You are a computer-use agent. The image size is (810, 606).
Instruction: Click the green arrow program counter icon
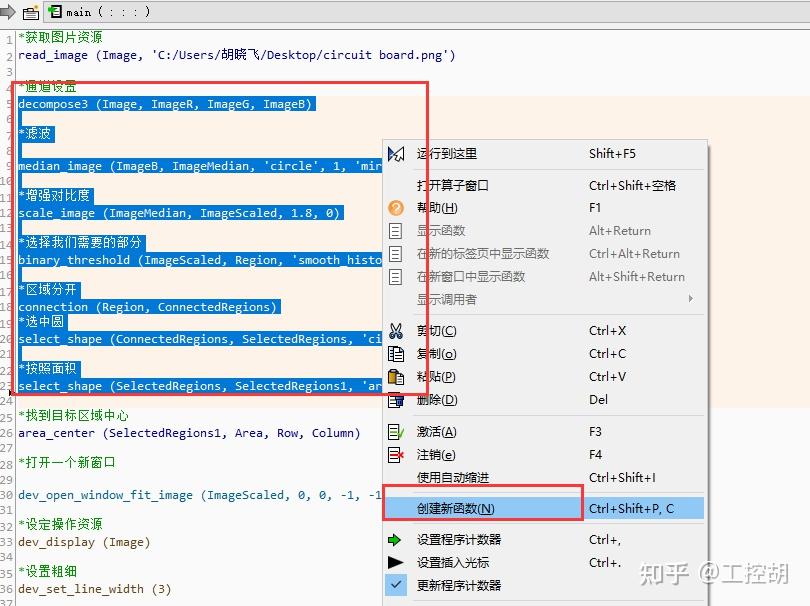click(395, 540)
